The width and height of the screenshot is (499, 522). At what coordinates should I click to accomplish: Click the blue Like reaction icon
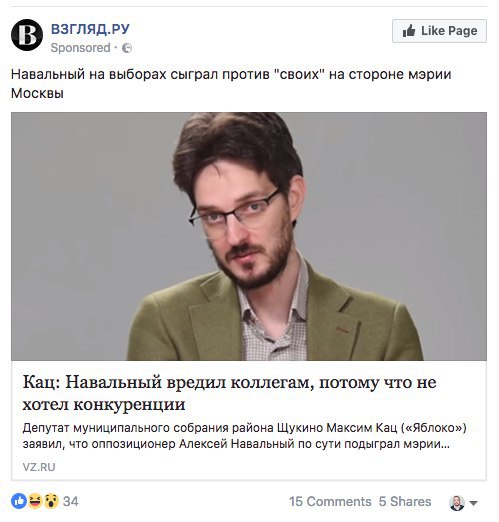(19, 501)
